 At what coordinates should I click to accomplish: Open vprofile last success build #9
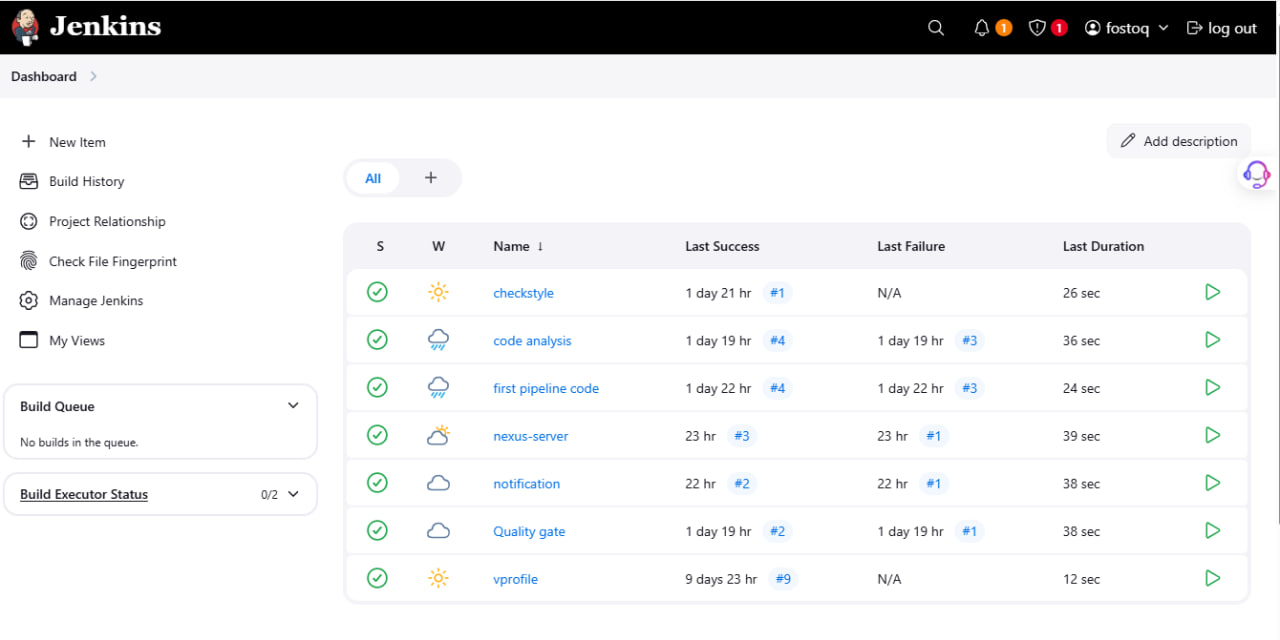point(783,579)
